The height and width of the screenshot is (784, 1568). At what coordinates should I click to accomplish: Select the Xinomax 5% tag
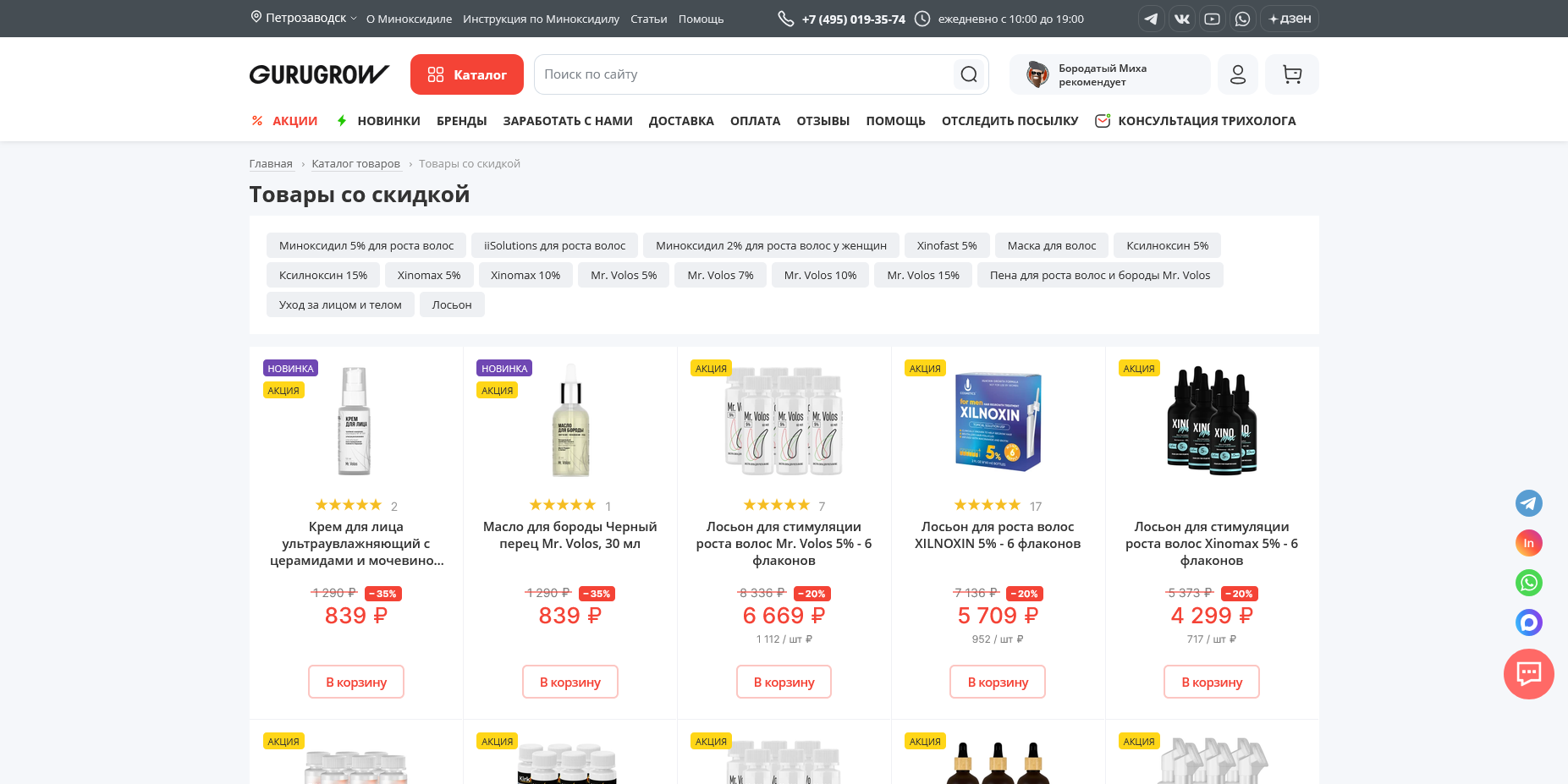tap(429, 275)
